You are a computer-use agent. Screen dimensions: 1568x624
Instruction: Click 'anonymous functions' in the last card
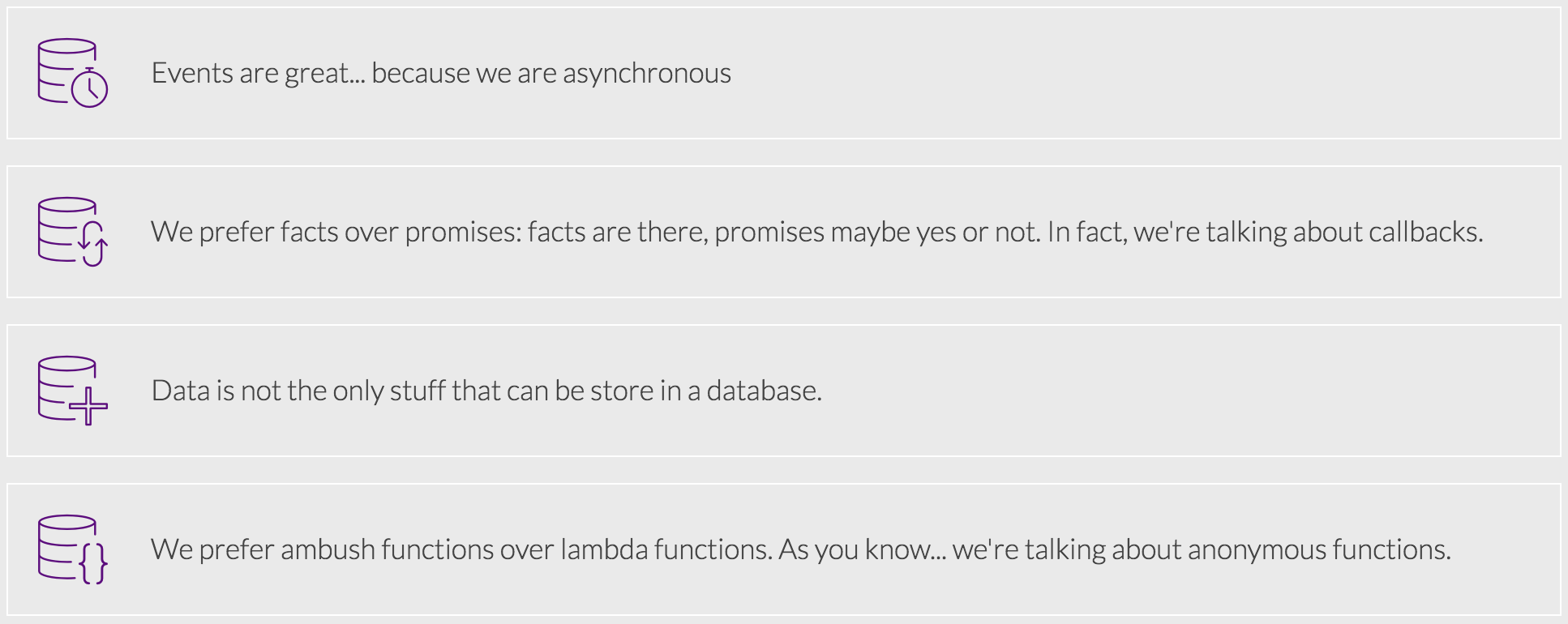[1317, 549]
